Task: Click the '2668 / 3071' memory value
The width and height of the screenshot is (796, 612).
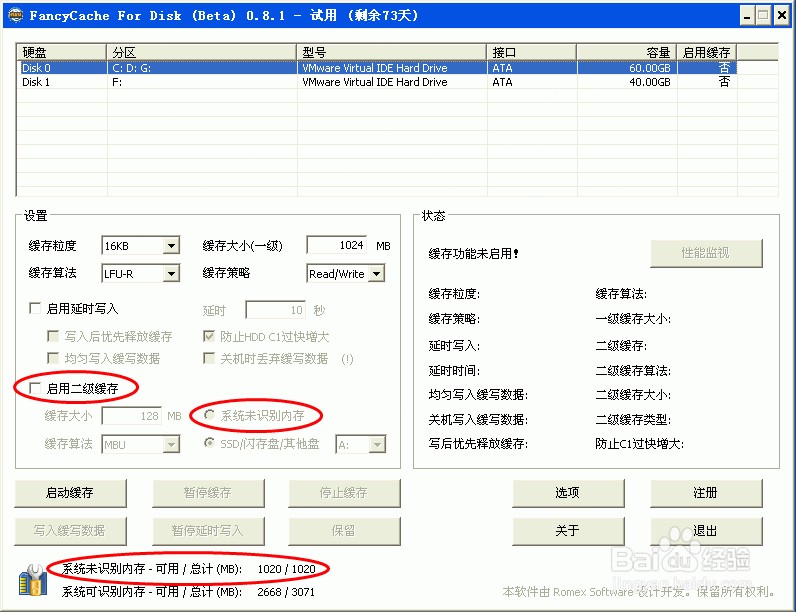Action: [286, 592]
